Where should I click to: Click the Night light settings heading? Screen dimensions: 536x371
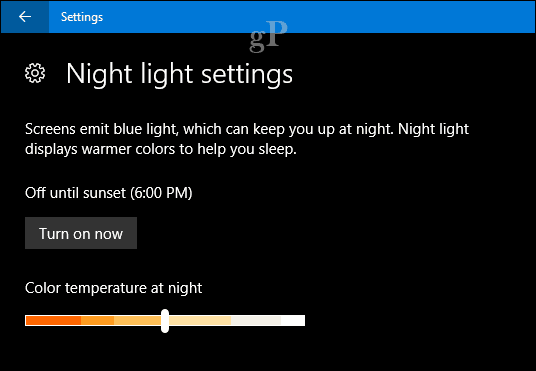[x=179, y=74]
